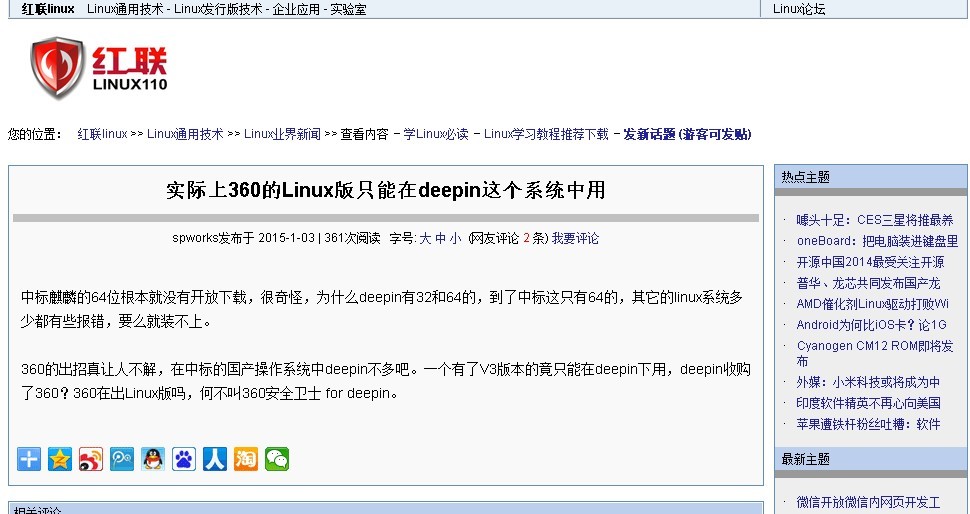This screenshot has width=970, height=514.
Task: Share to Taobao orange icon
Action: coord(246,459)
